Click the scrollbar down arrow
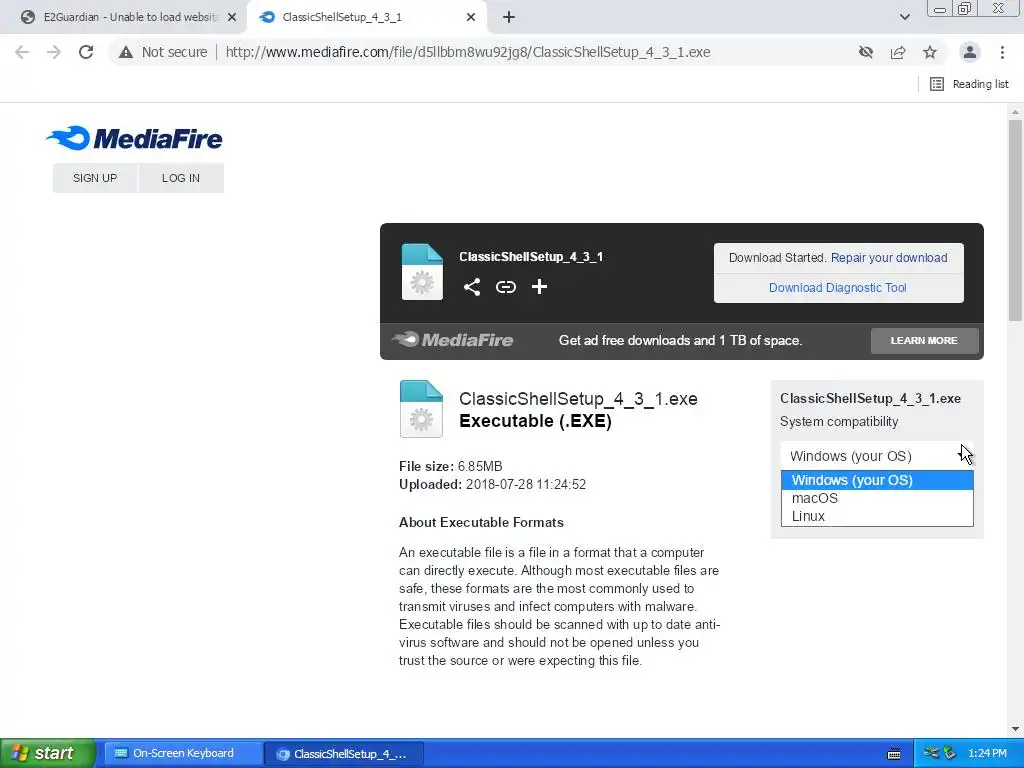Screen dimensions: 1024x768 click(1015, 729)
